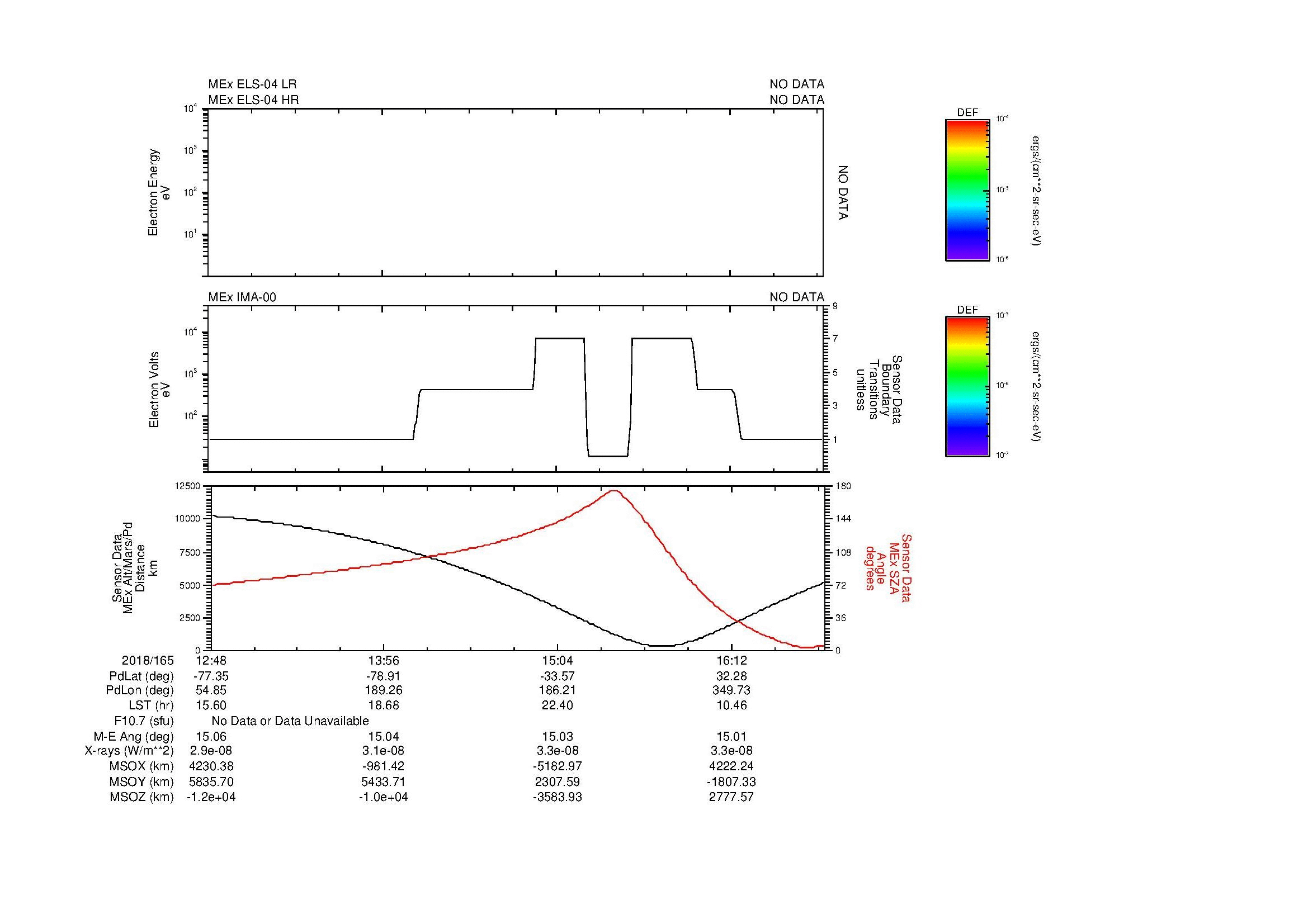Click PdLat value -78.91

[x=384, y=676]
